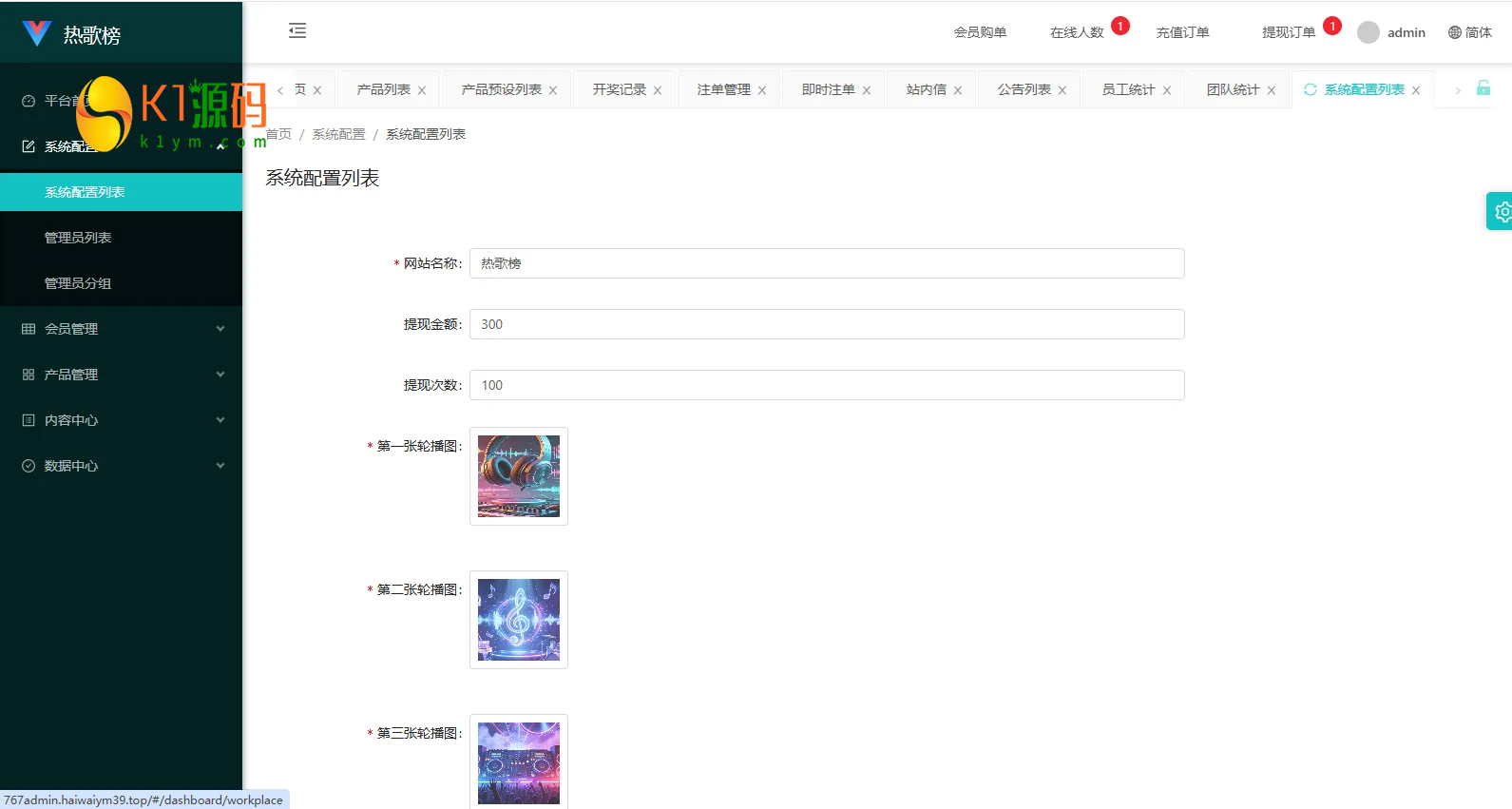Open 在线人数 notification link
The height and width of the screenshot is (809, 1512).
pos(1077,32)
